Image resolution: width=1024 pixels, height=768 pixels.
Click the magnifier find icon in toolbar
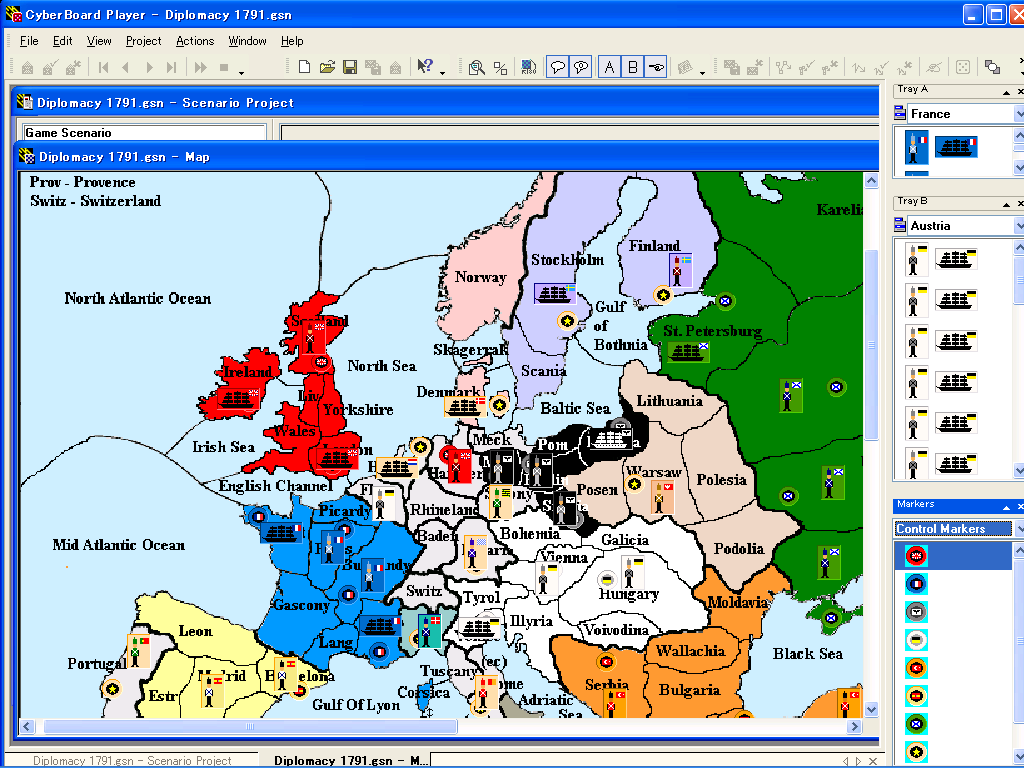coord(477,67)
